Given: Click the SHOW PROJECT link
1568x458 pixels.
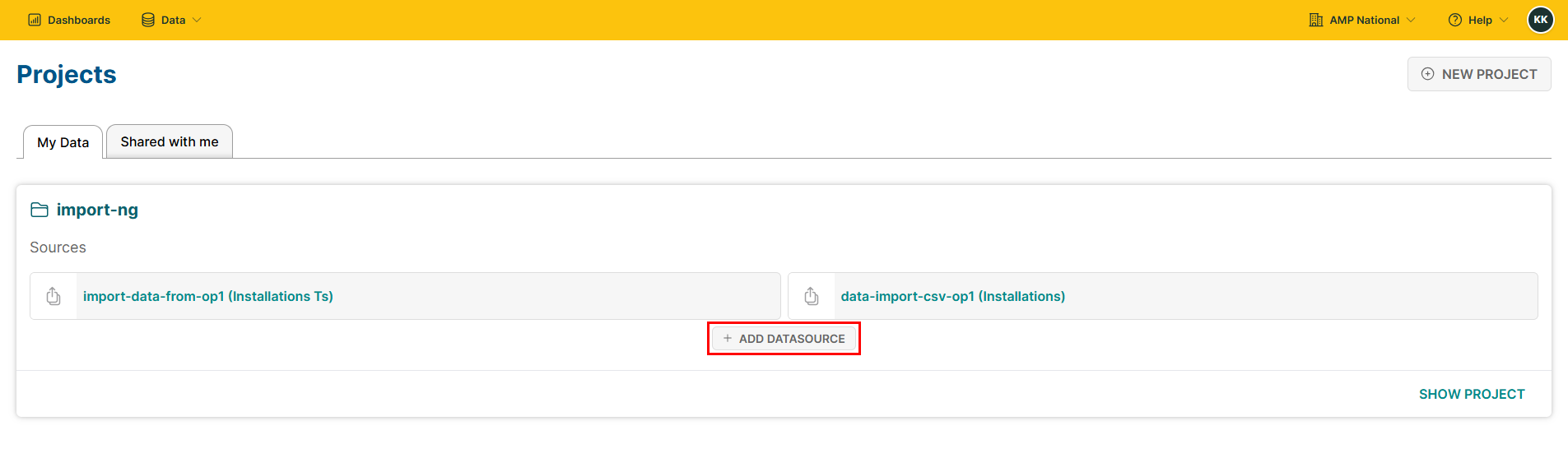Looking at the screenshot, I should tap(1472, 394).
